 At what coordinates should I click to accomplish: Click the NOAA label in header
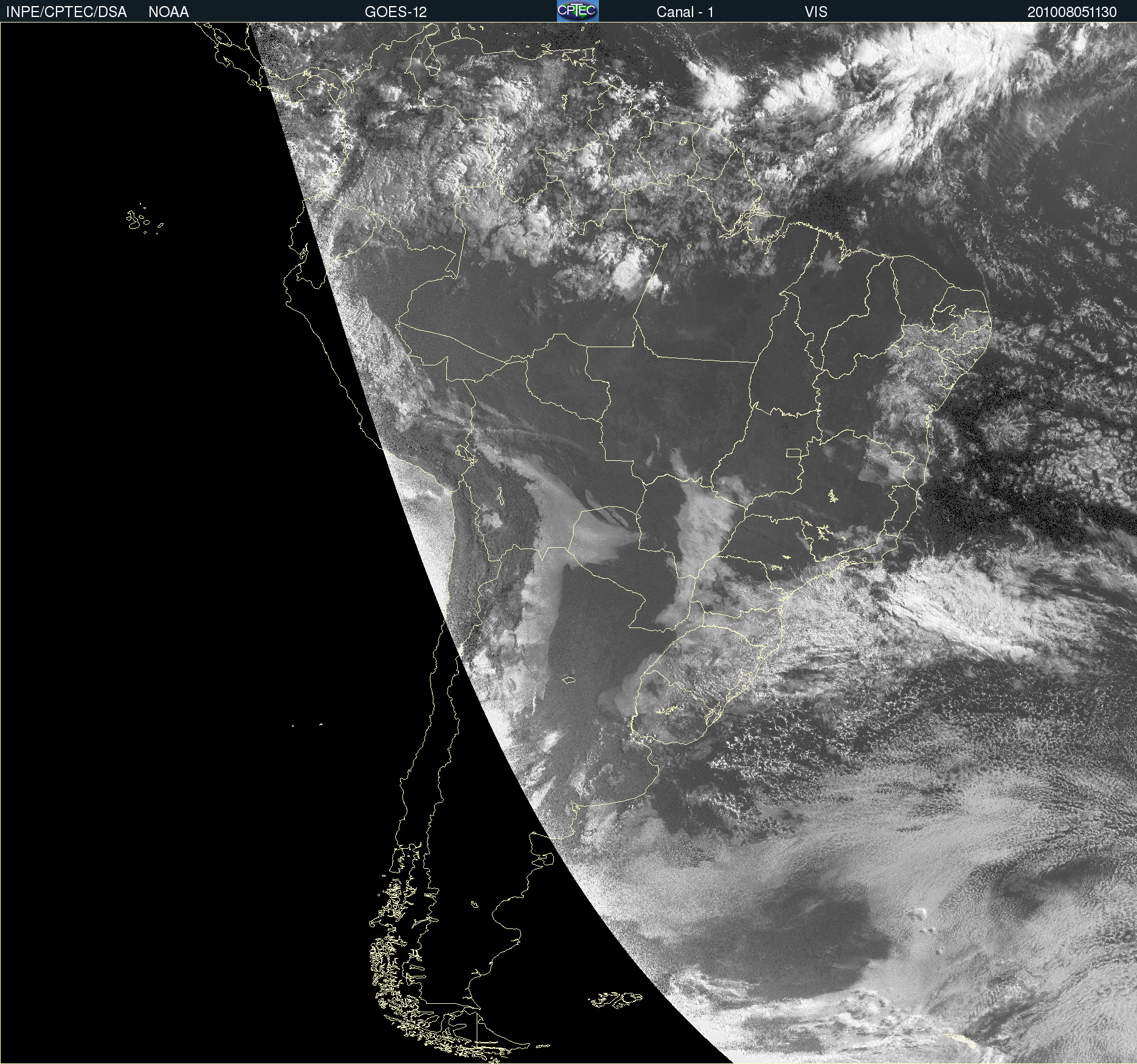[x=168, y=12]
